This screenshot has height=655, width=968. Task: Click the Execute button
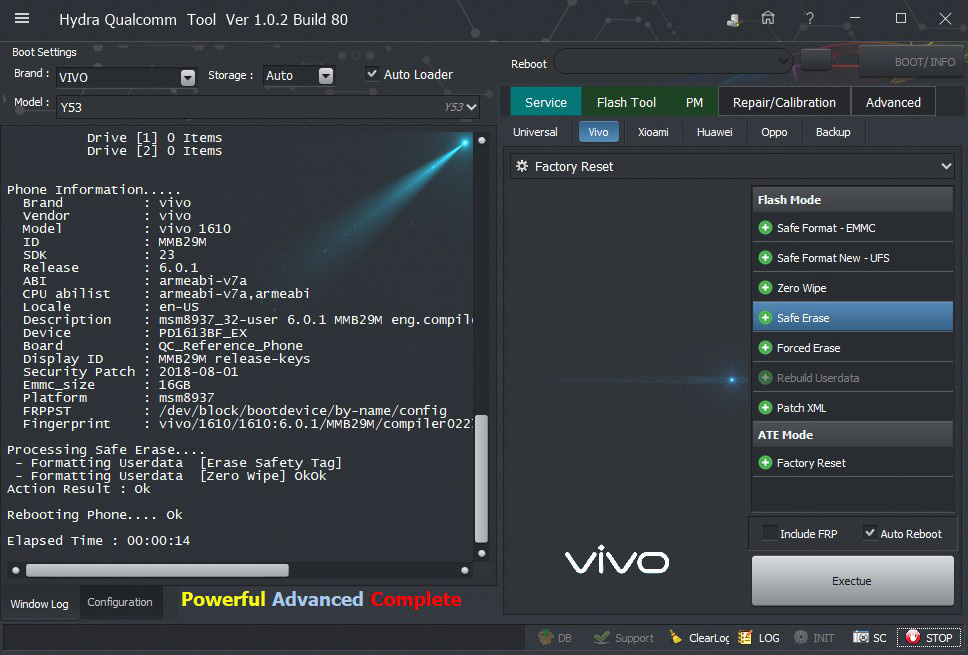click(852, 580)
